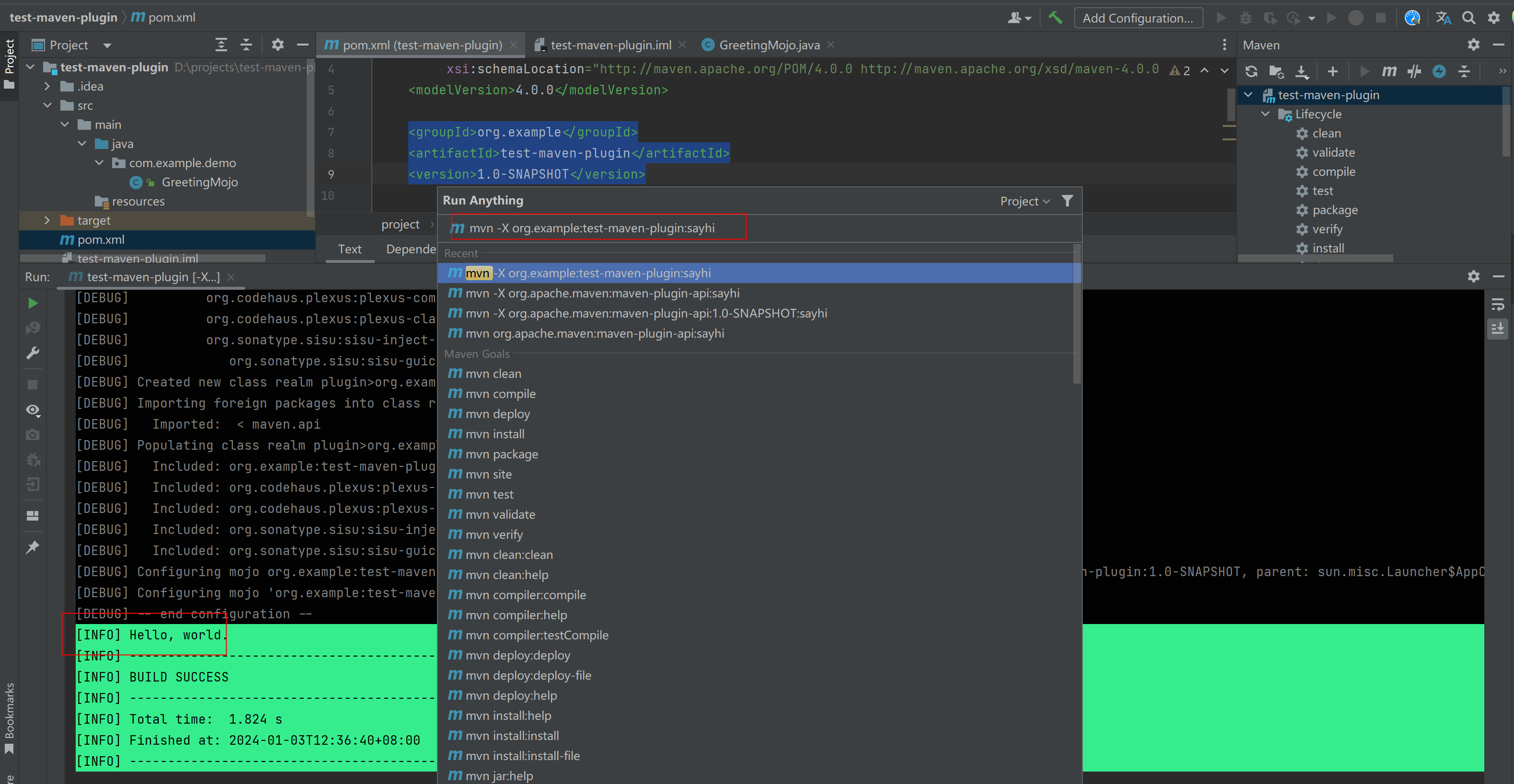
Task: Open user account dropdown icon
Action: point(1019,18)
